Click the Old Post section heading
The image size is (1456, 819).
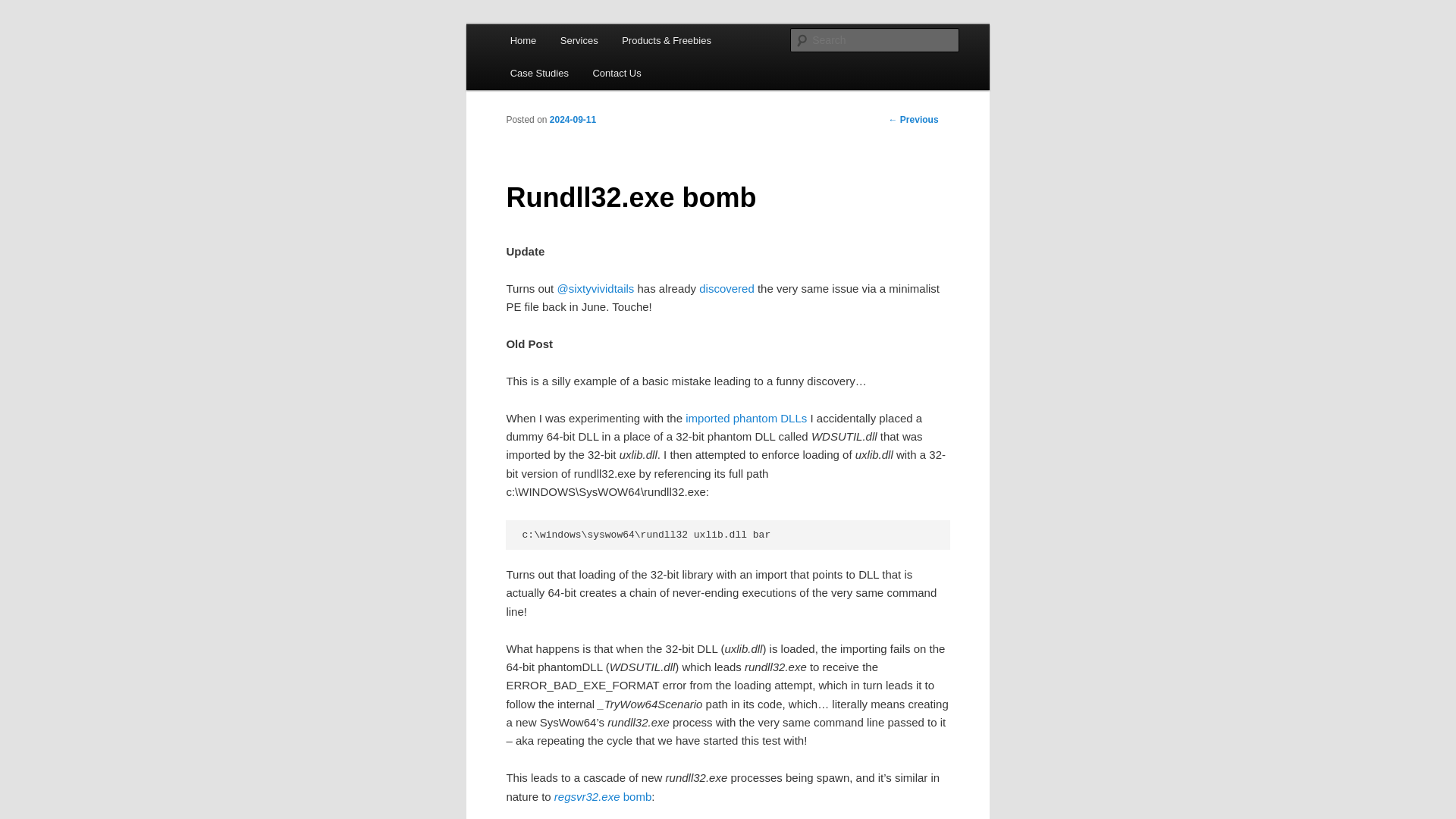pos(529,343)
